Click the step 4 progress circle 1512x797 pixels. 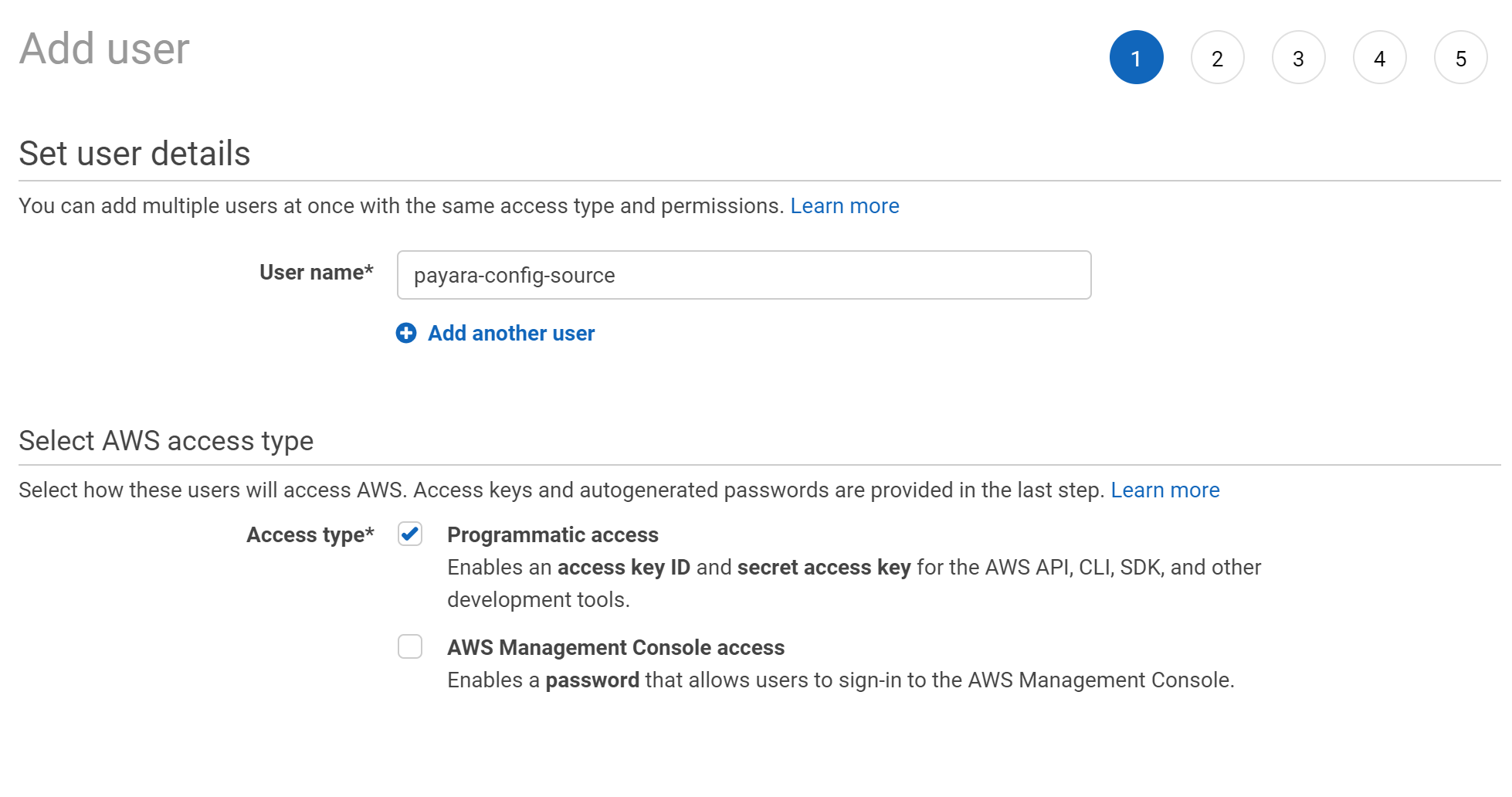(x=1379, y=57)
